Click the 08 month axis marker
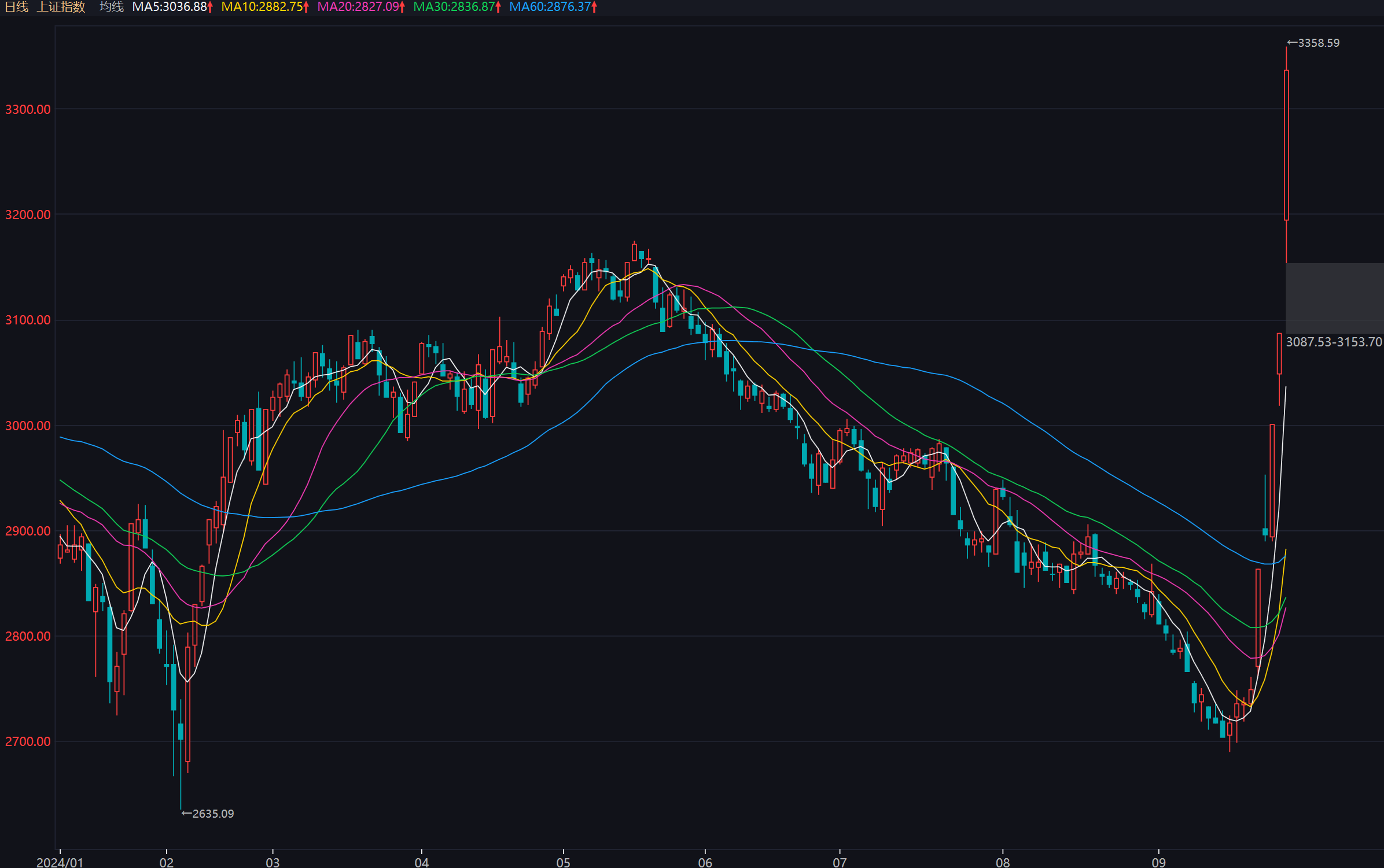1384x868 pixels. (x=1003, y=862)
